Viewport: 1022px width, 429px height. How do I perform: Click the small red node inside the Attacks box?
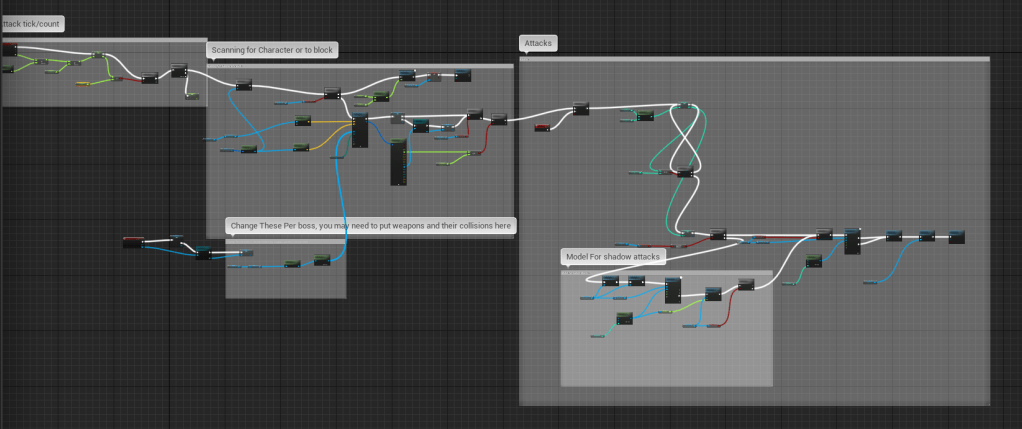click(x=542, y=127)
